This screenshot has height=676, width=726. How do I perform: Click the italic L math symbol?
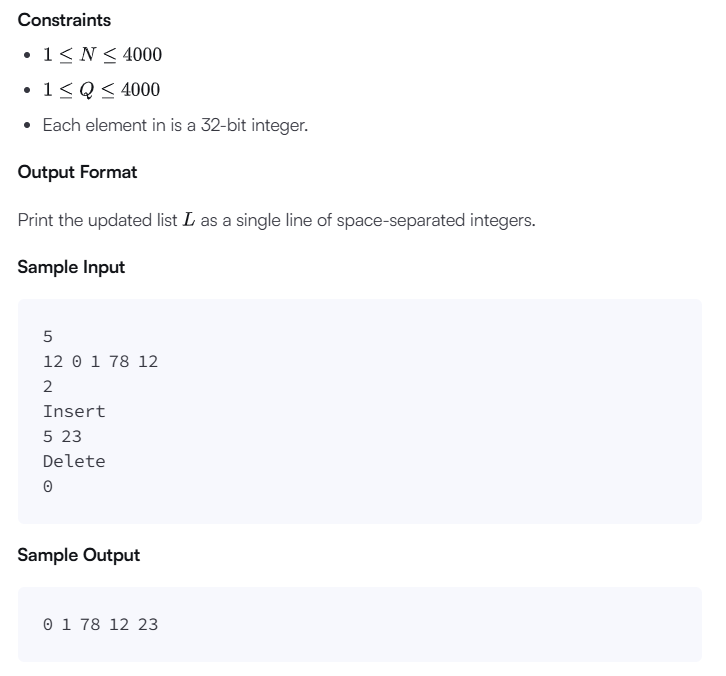[189, 219]
